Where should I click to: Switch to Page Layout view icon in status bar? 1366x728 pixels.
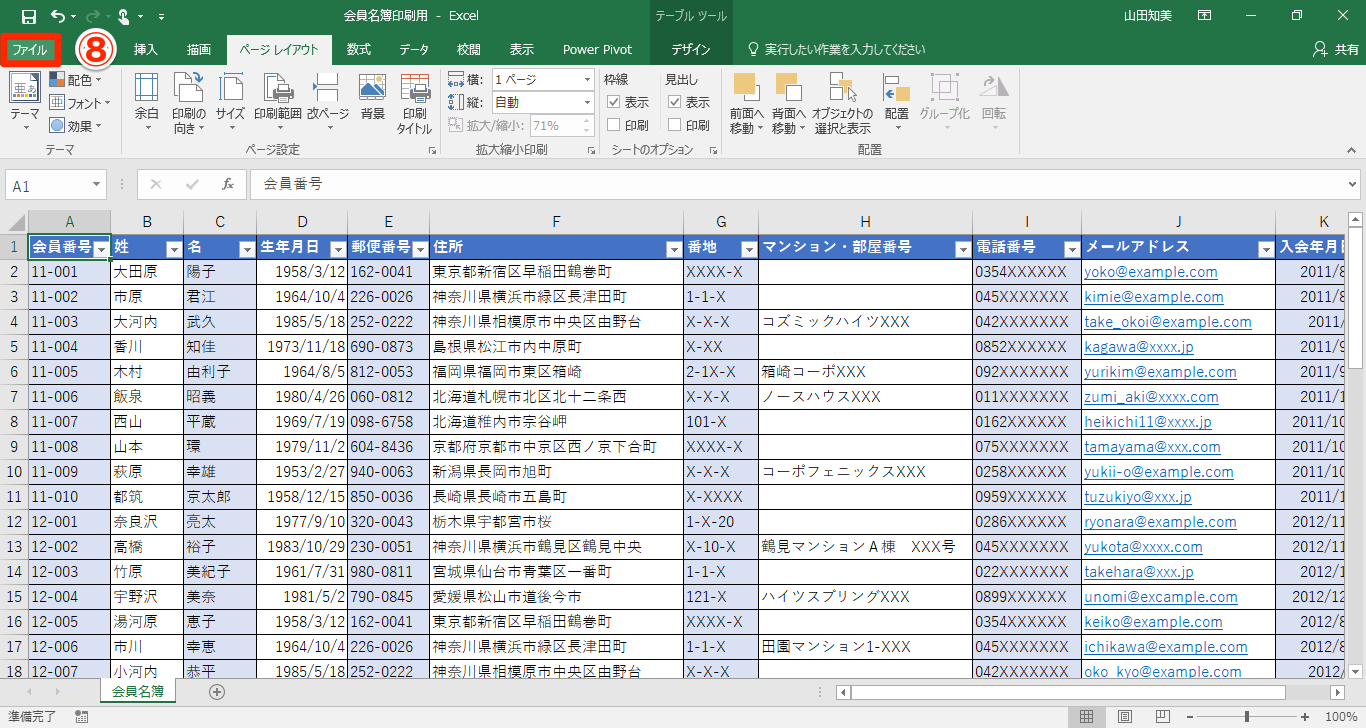pyautogui.click(x=1125, y=716)
